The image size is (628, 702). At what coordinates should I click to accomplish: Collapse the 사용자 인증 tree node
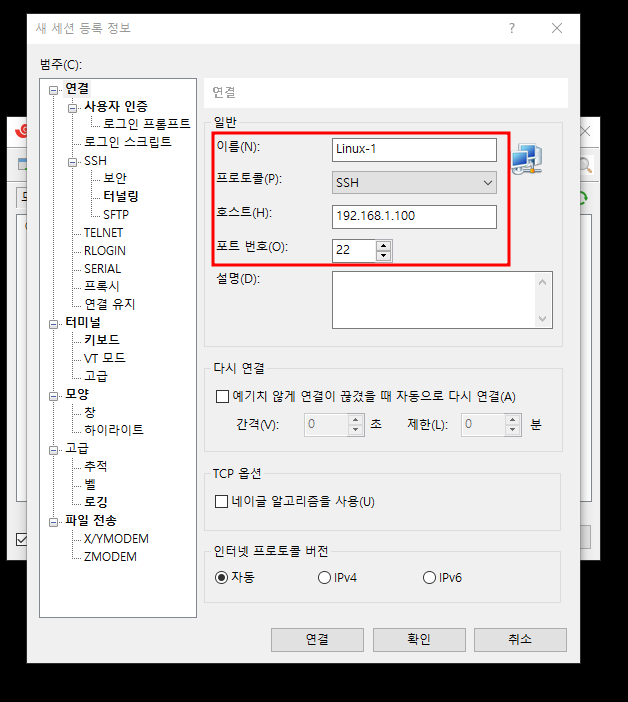coord(72,108)
